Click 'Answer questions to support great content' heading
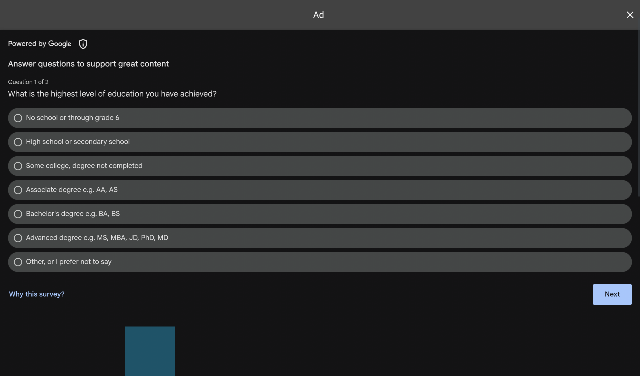 coord(88,64)
